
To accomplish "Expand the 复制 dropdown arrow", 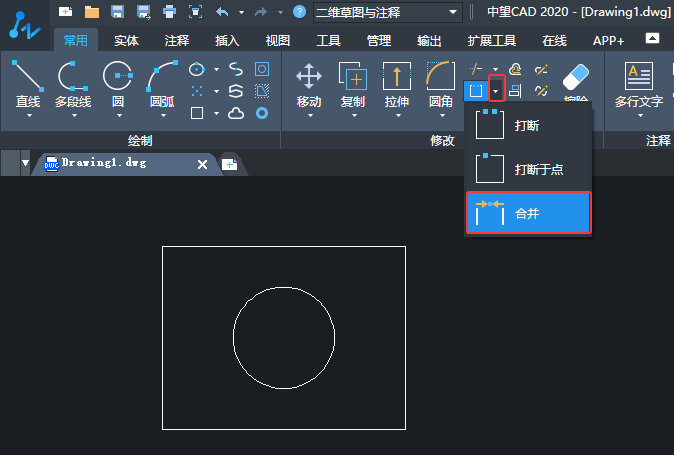I will click(x=354, y=116).
